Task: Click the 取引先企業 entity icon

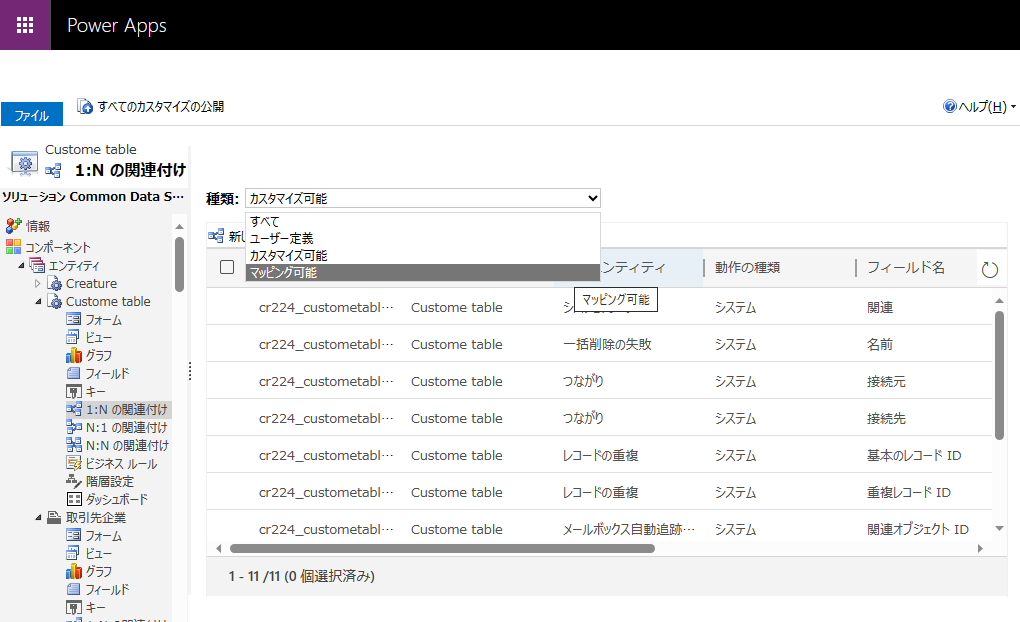Action: pos(55,517)
